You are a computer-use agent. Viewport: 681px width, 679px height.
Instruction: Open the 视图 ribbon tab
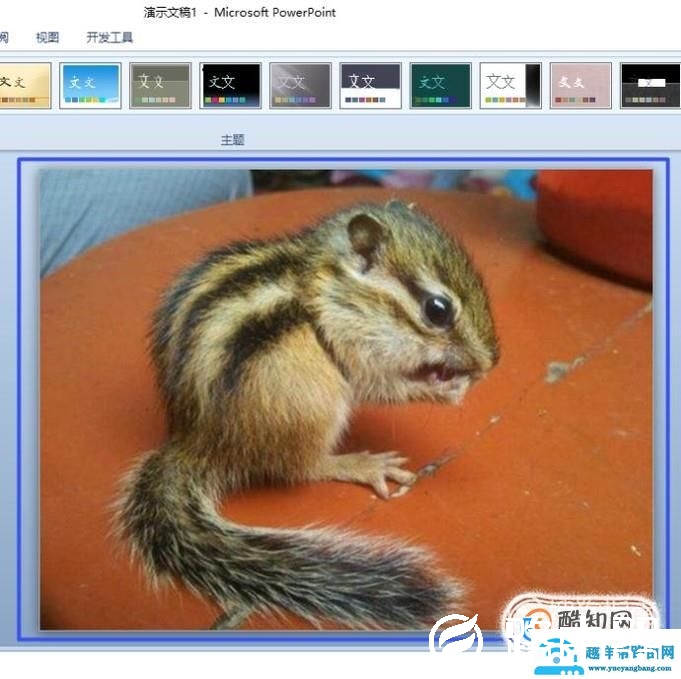coord(47,38)
